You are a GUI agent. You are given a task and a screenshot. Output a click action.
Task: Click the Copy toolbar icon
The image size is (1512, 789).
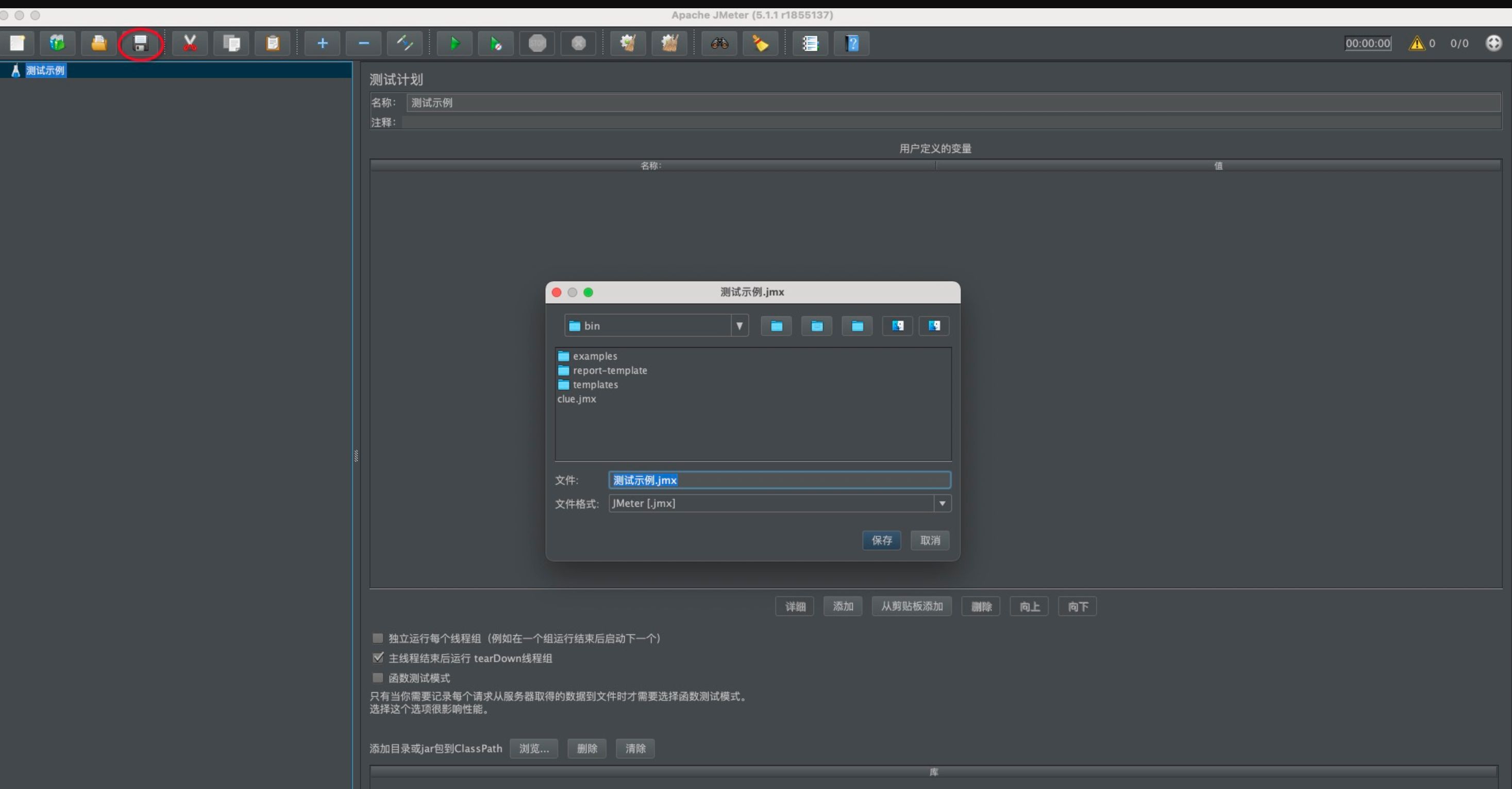[x=231, y=43]
